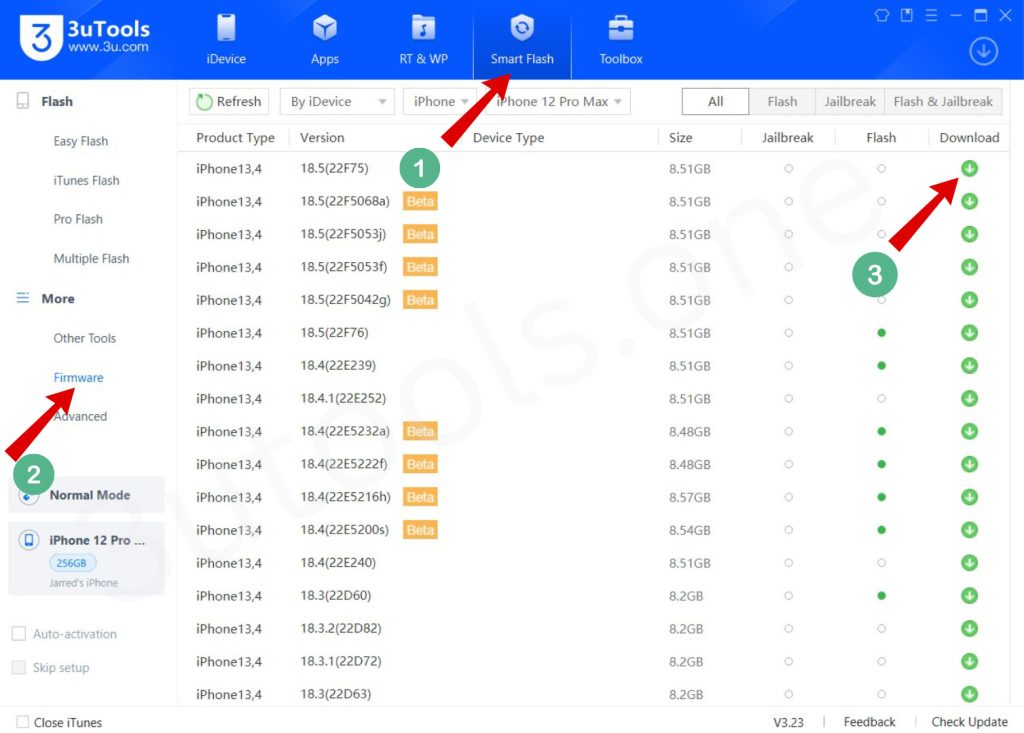Download firmware 18.5(22F5042g)
Image resolution: width=1024 pixels, height=733 pixels.
(969, 300)
